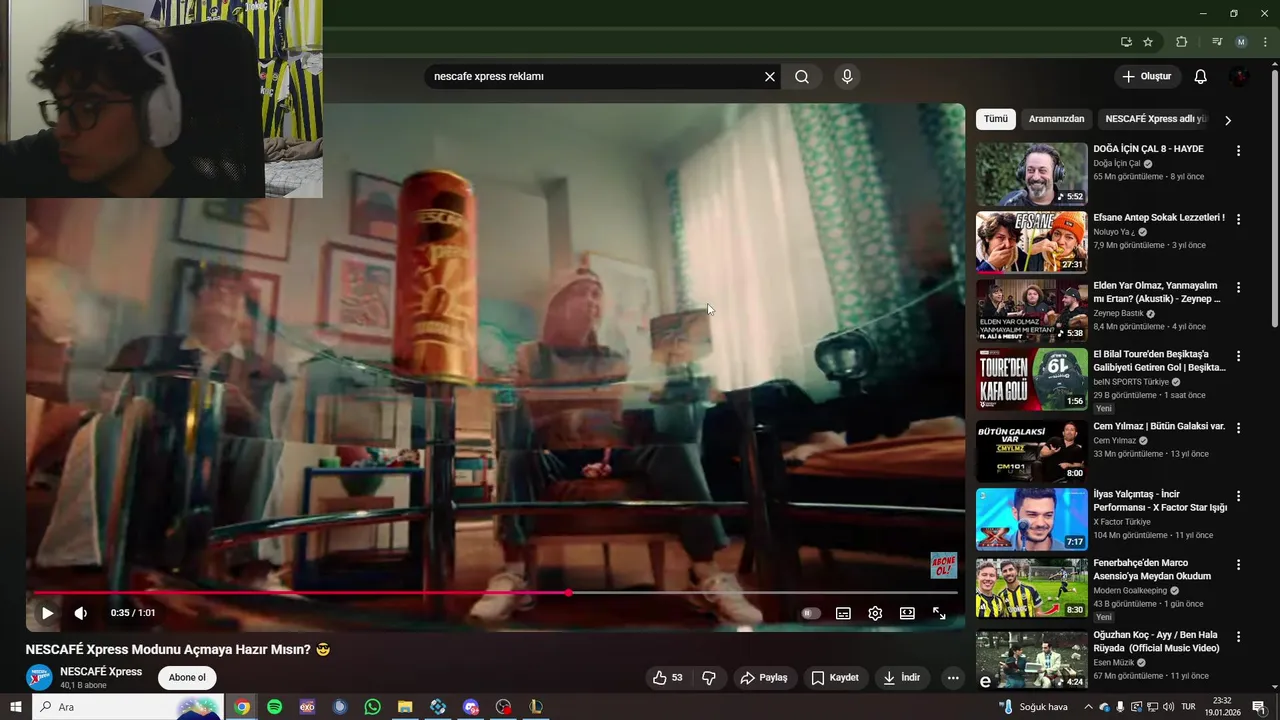Download the video with İndir
1280x720 pixels.
coord(901,678)
